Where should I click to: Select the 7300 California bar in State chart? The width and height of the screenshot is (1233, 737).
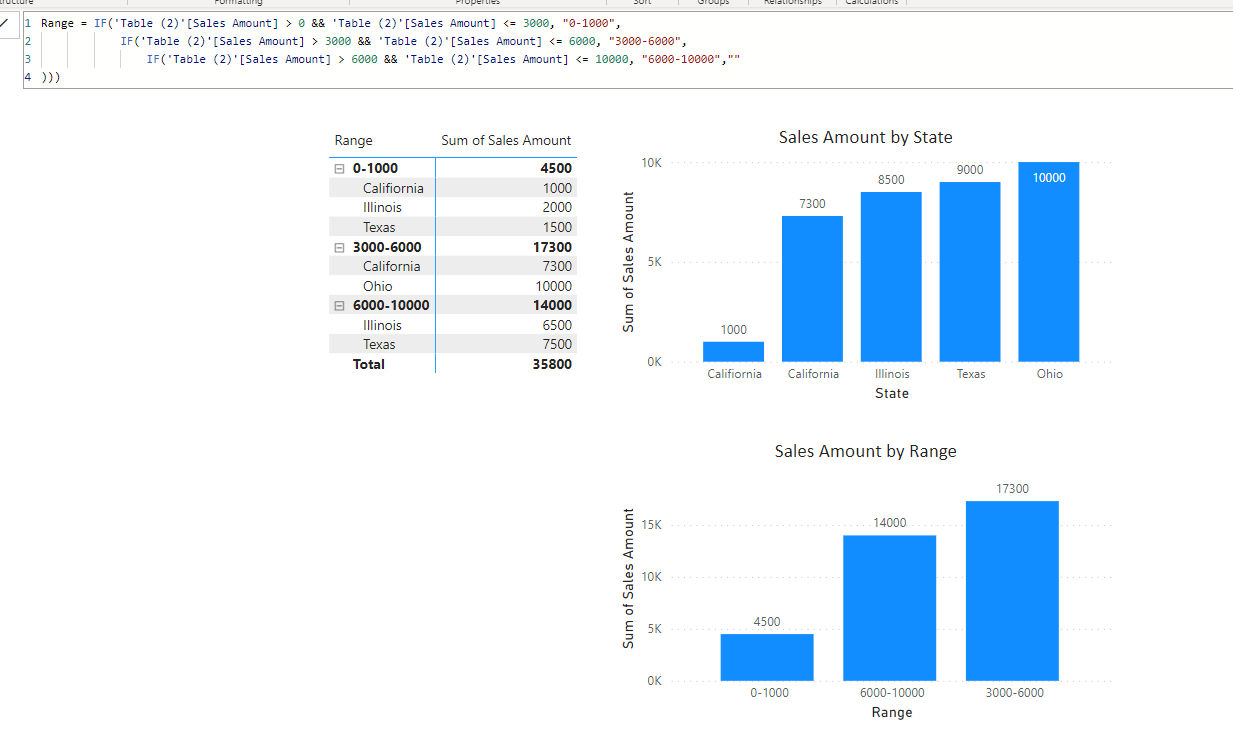point(812,289)
